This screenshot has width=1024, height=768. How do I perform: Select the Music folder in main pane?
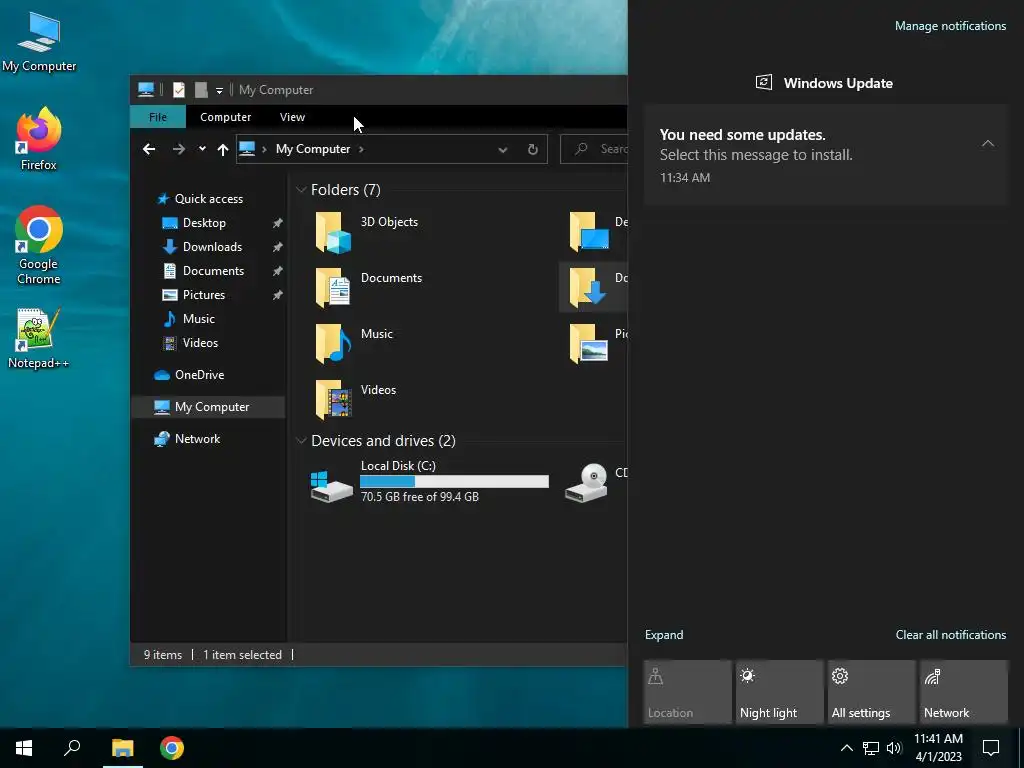pyautogui.click(x=355, y=344)
